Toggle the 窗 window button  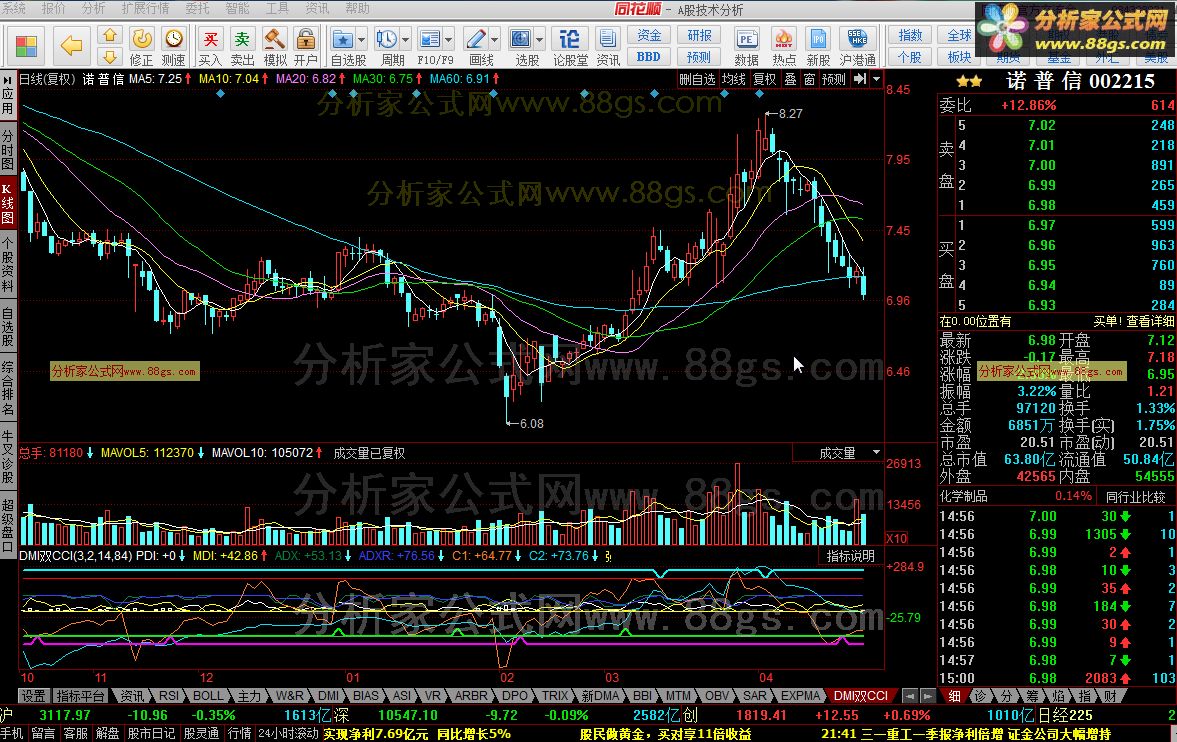click(x=809, y=79)
